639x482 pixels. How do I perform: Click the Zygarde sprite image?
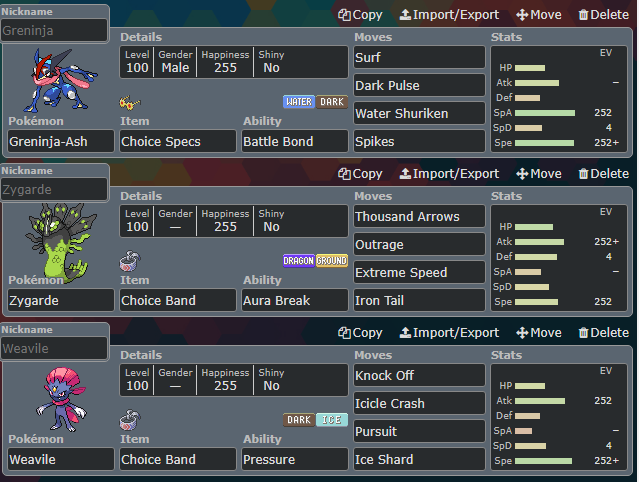[x=61, y=241]
